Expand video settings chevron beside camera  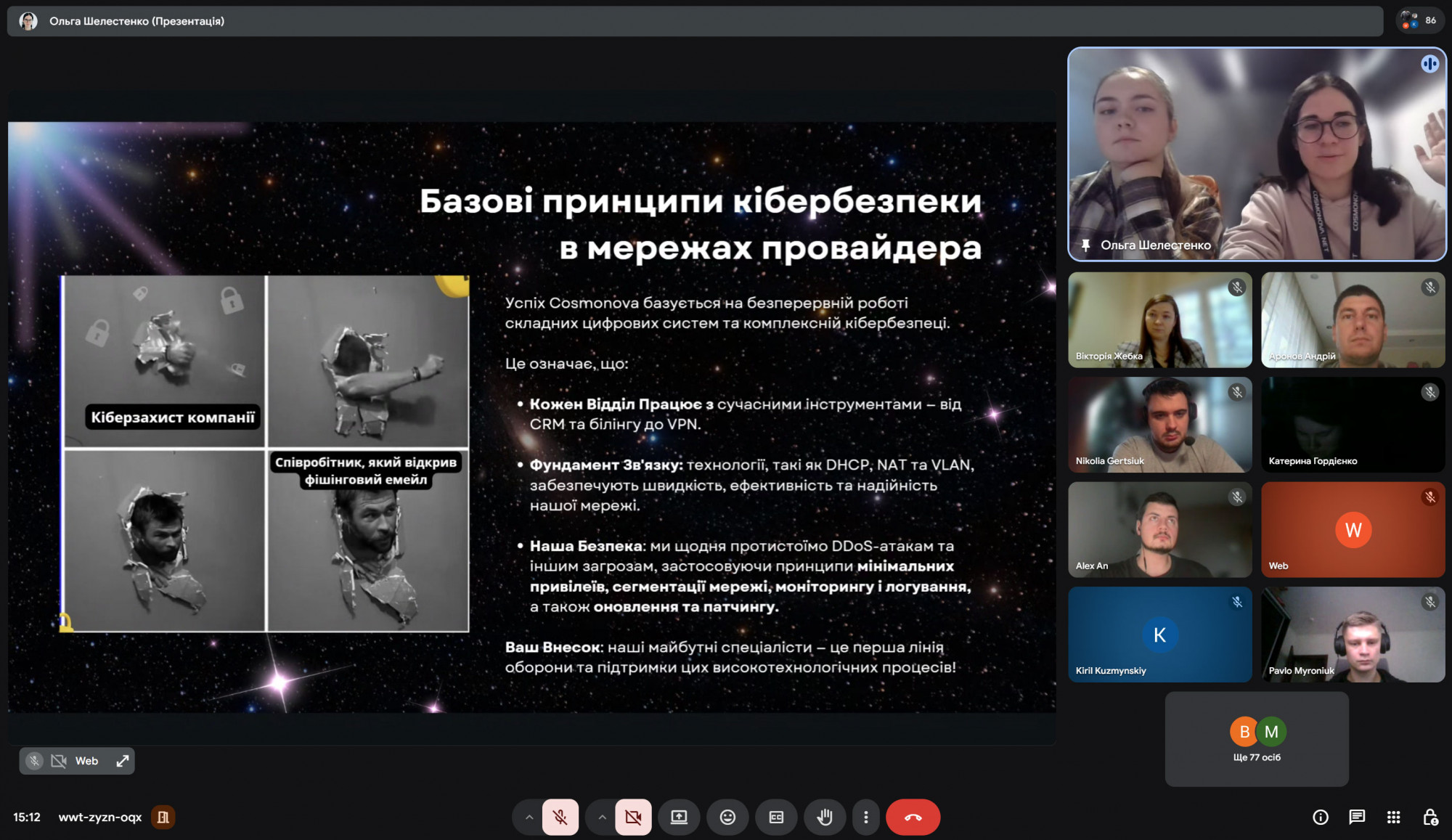click(602, 817)
